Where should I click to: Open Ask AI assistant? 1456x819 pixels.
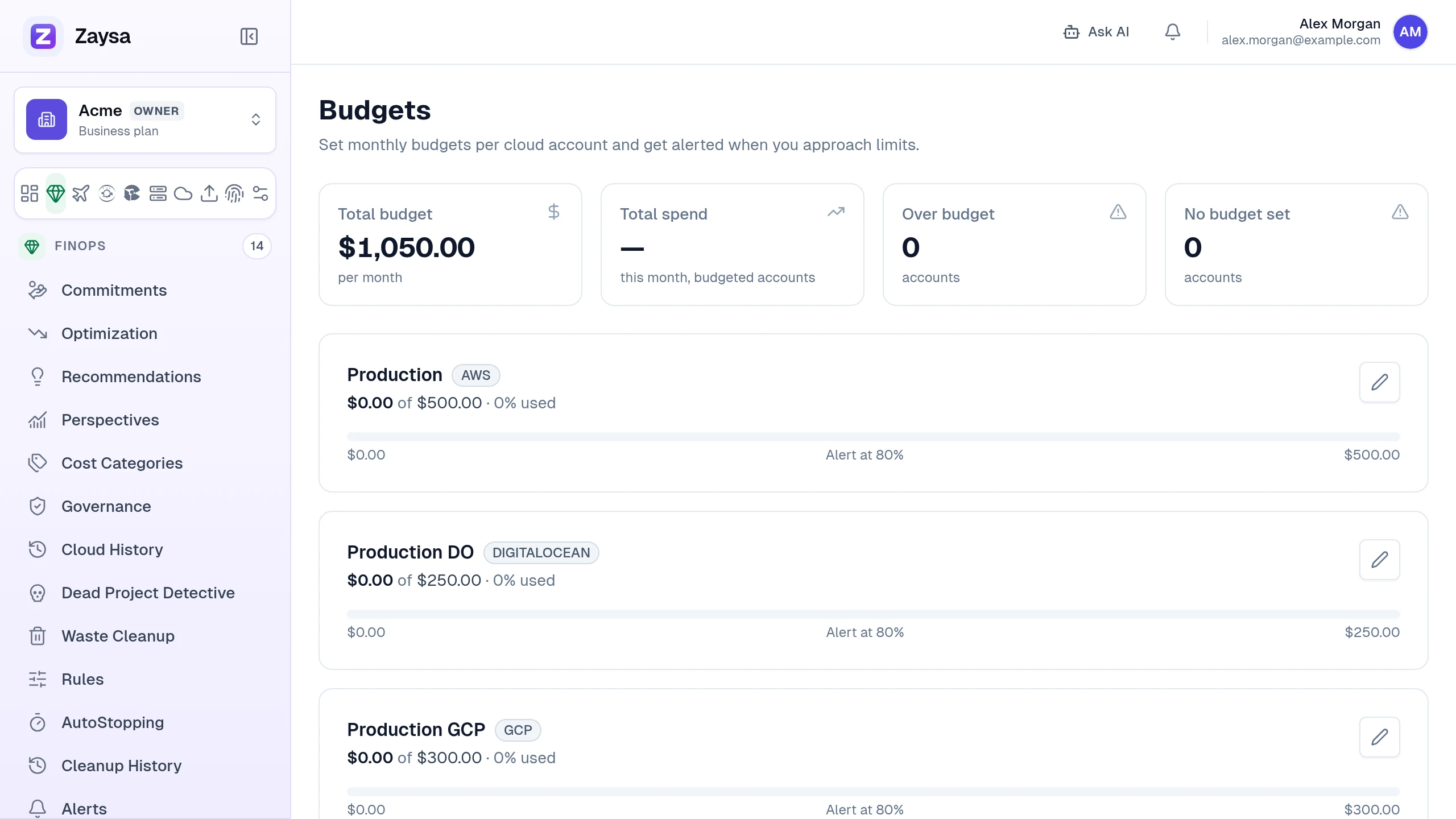1096,32
